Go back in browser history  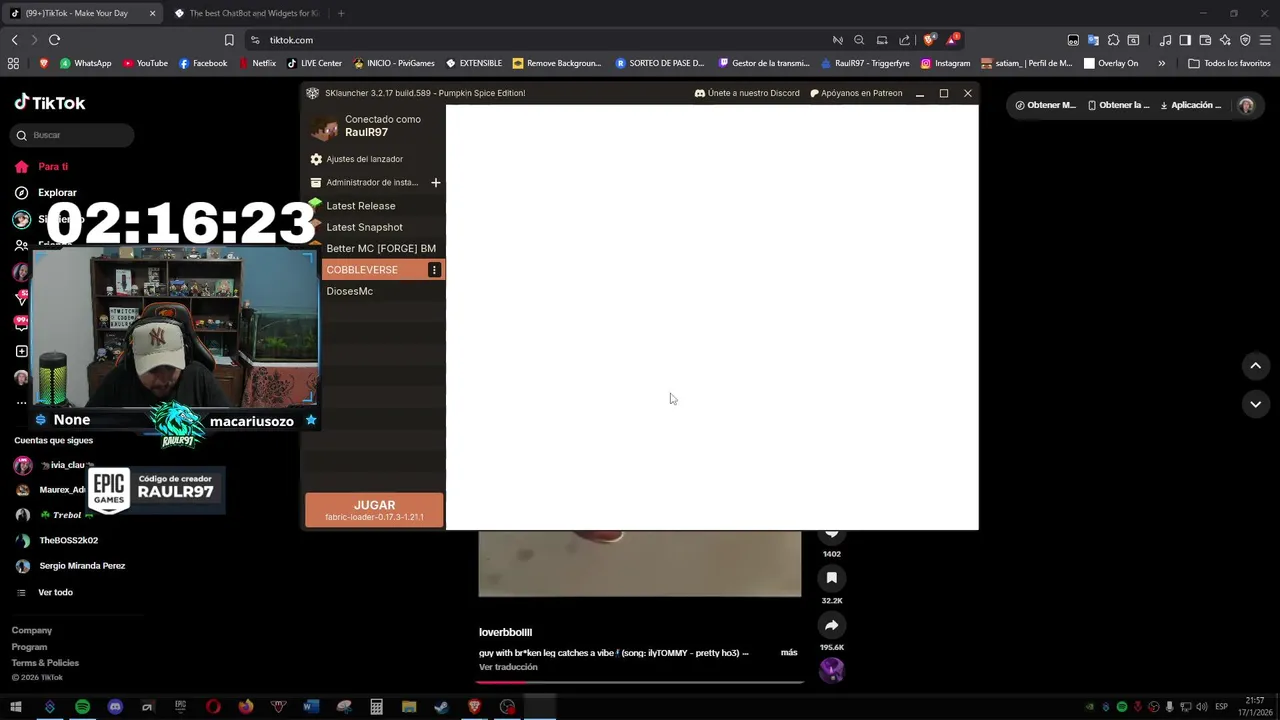pyautogui.click(x=14, y=40)
